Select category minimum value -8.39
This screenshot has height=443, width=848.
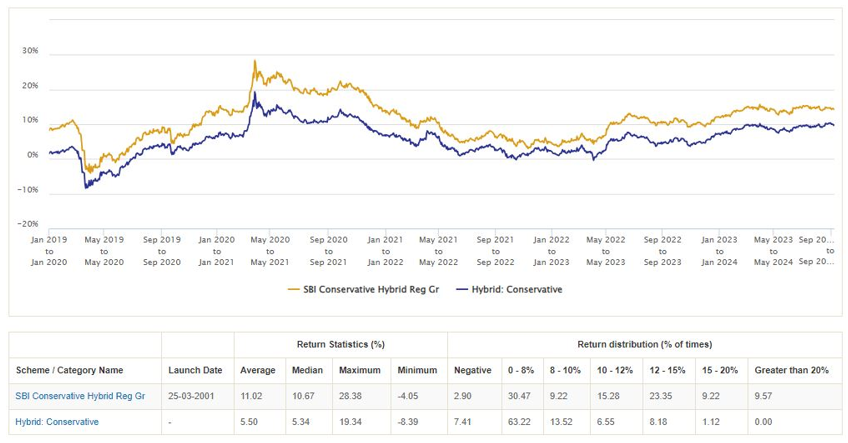click(x=408, y=422)
